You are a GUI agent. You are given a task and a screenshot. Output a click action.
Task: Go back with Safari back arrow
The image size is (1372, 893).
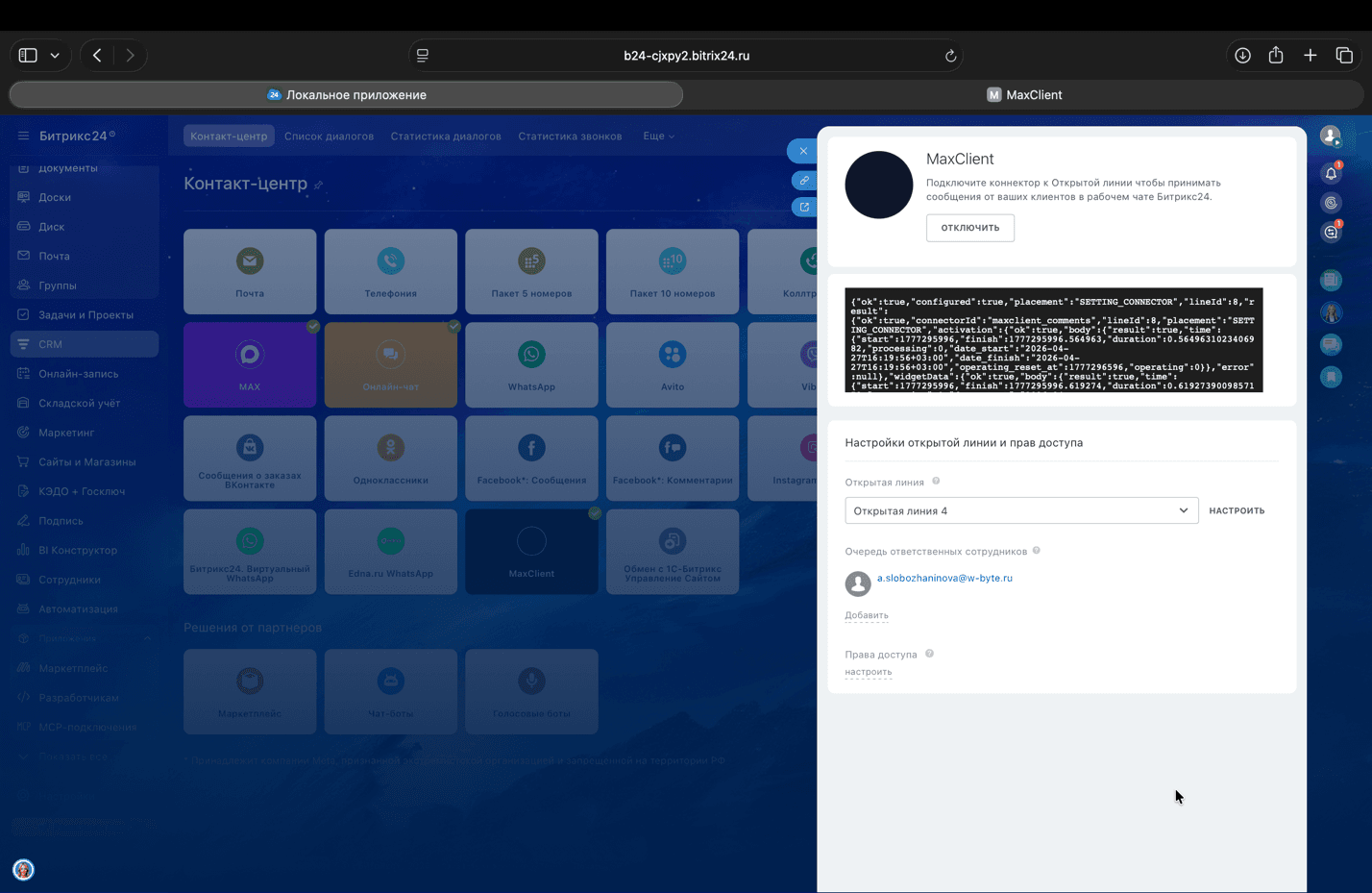pyautogui.click(x=97, y=56)
